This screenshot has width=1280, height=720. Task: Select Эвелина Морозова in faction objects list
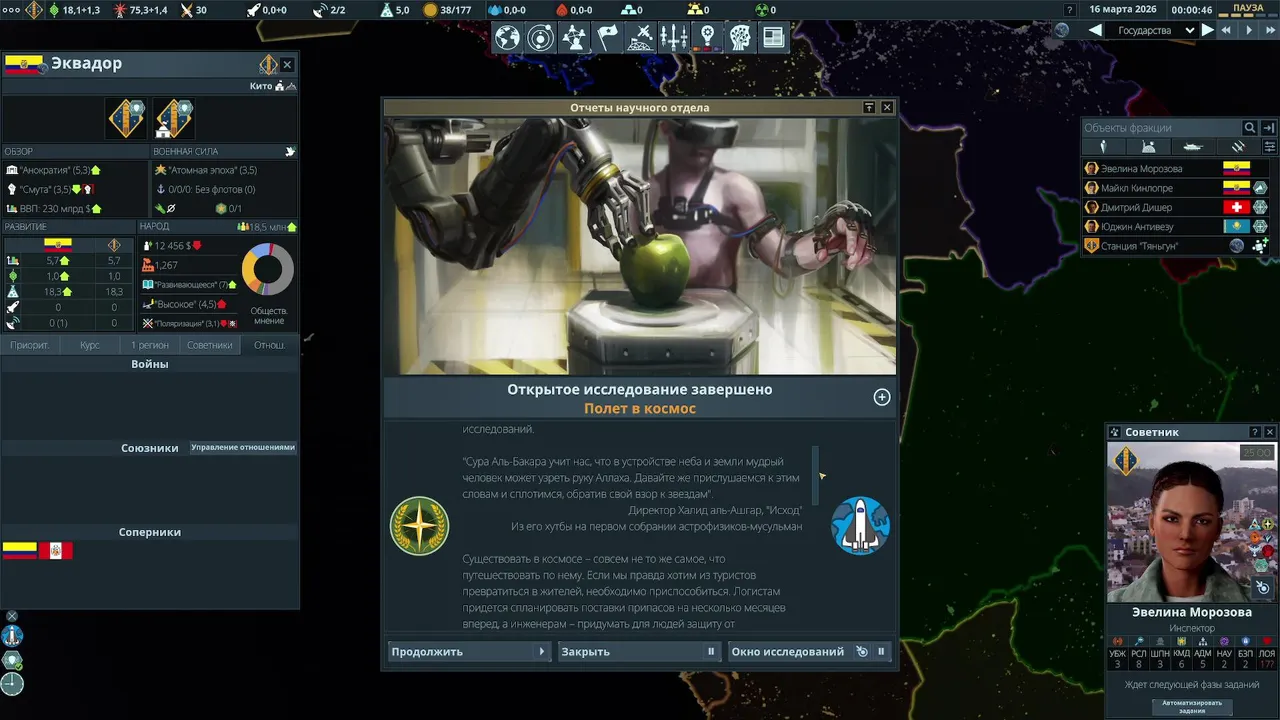1177,169
